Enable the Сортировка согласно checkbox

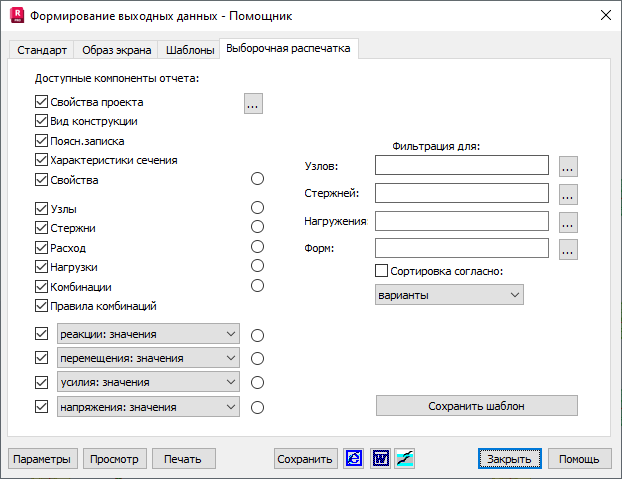381,270
